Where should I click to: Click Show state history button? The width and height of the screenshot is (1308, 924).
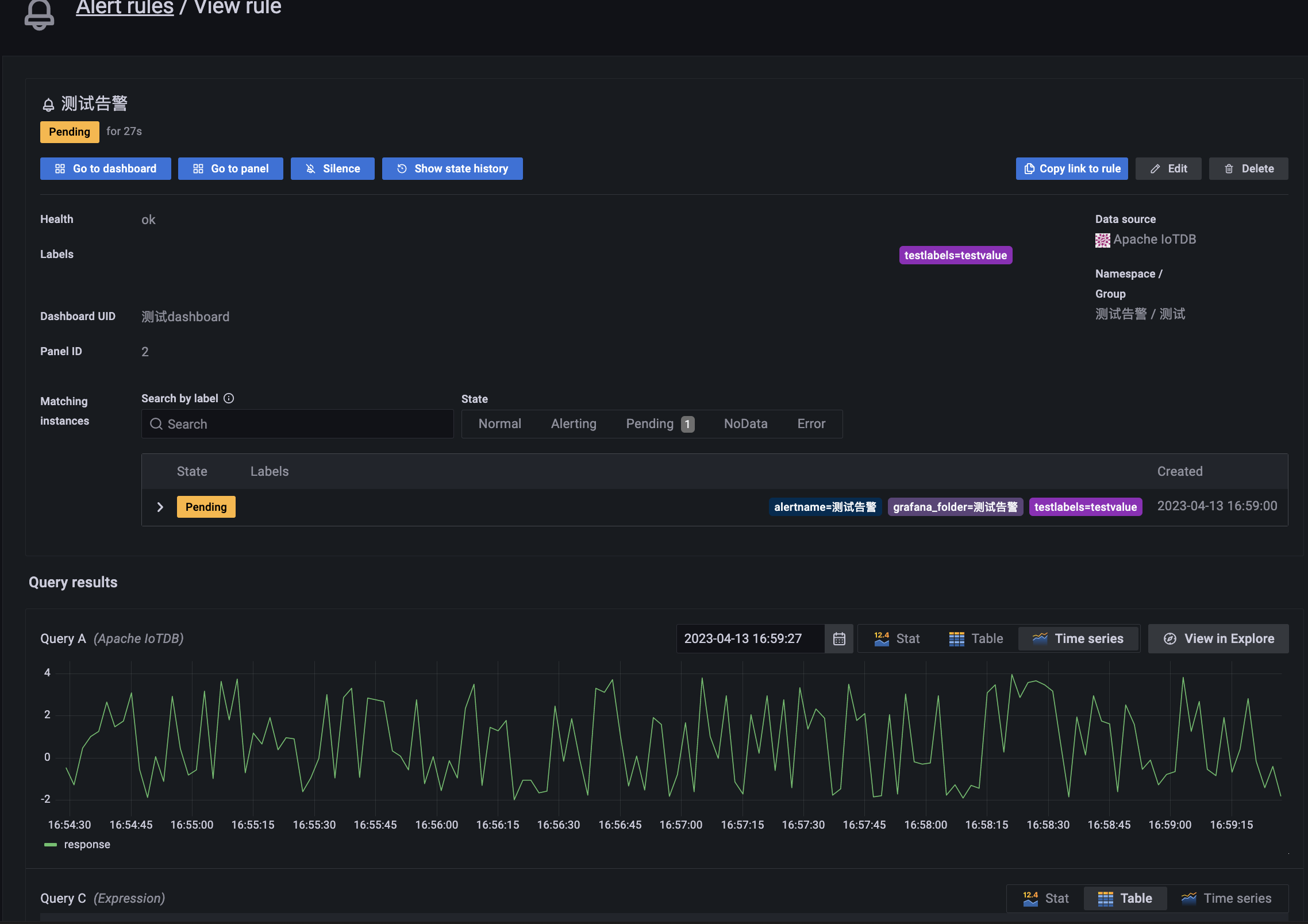click(x=452, y=168)
